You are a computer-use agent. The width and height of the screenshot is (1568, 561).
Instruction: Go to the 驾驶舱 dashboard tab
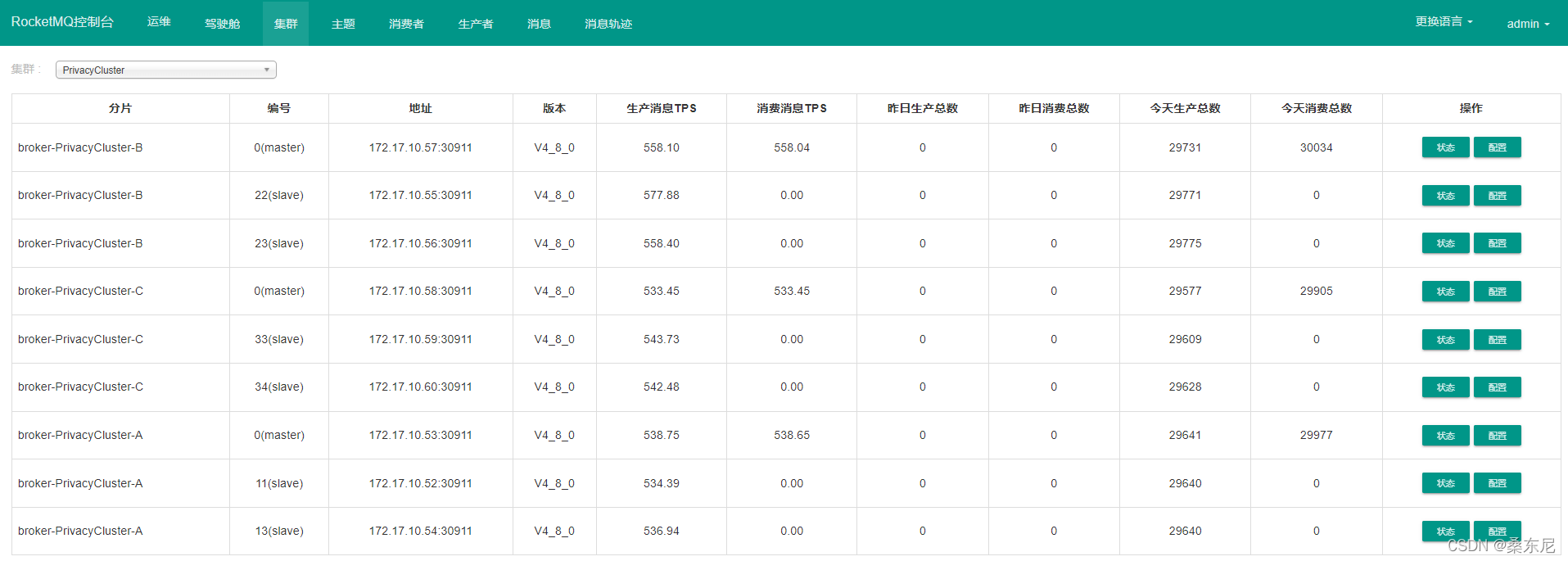coord(222,23)
